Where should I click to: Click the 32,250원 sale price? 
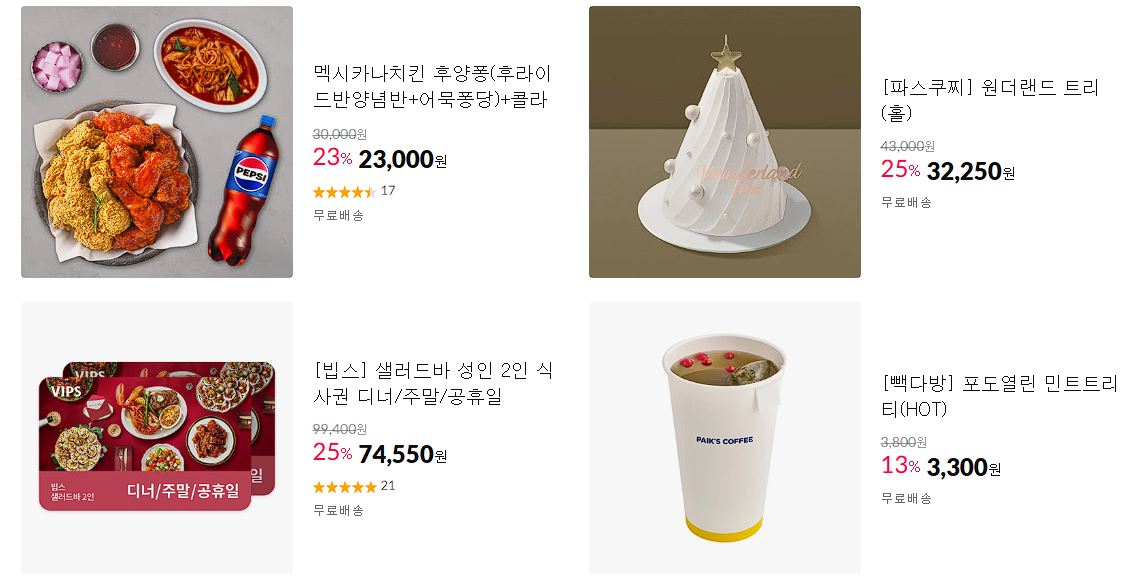(x=971, y=172)
